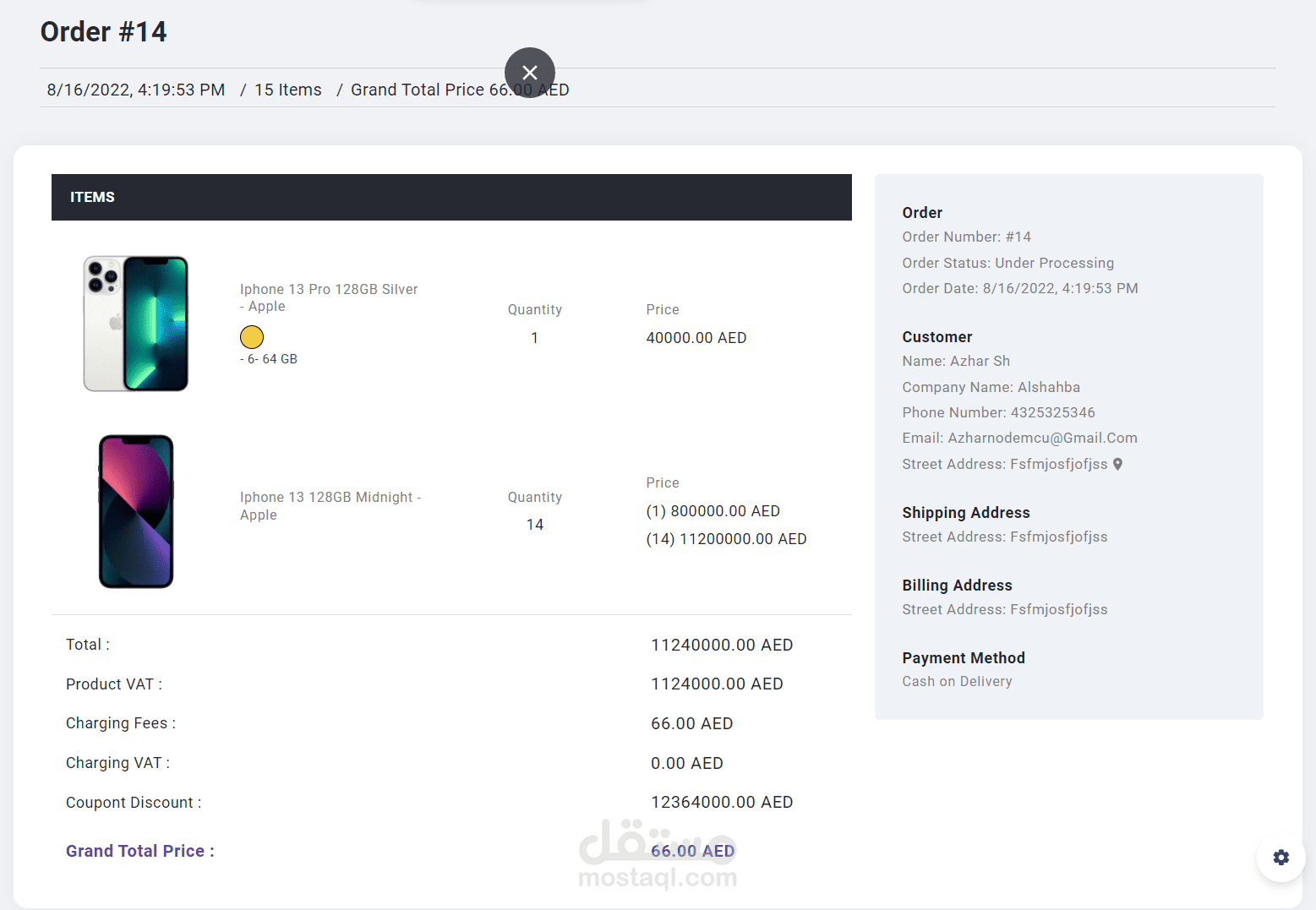
Task: Select the Iphone 13 Pro 128GB Silver link
Action: point(328,297)
